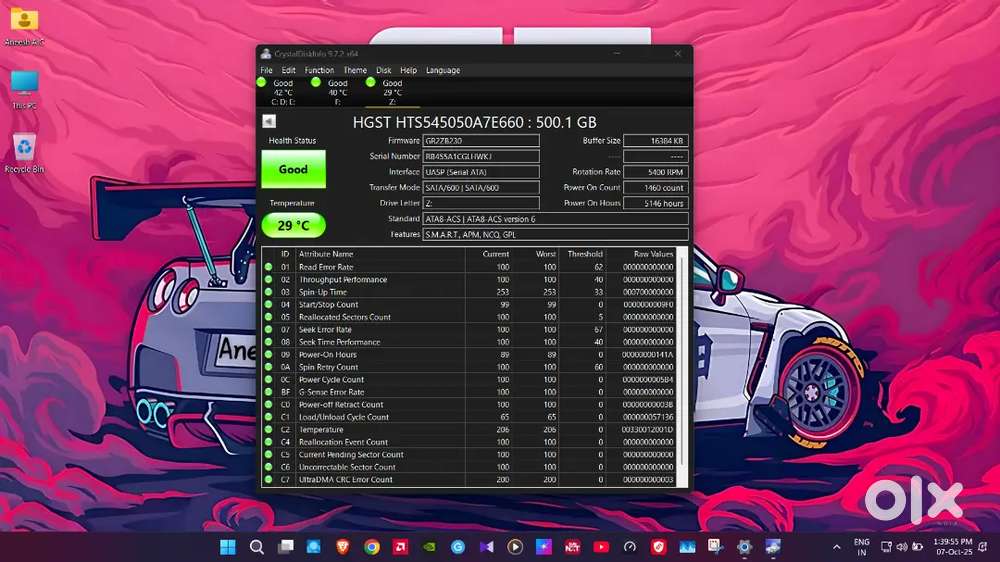Open the This PC desktop icon

tap(24, 88)
